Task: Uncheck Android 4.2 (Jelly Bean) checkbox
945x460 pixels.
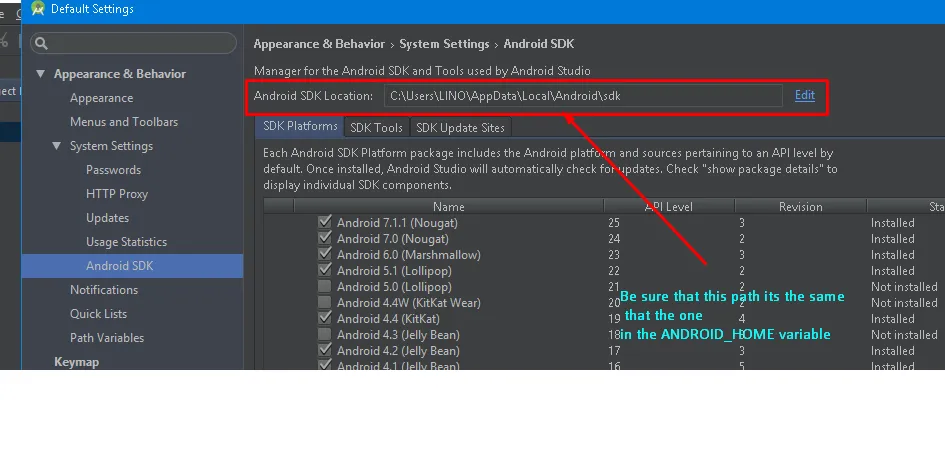Action: coord(325,350)
